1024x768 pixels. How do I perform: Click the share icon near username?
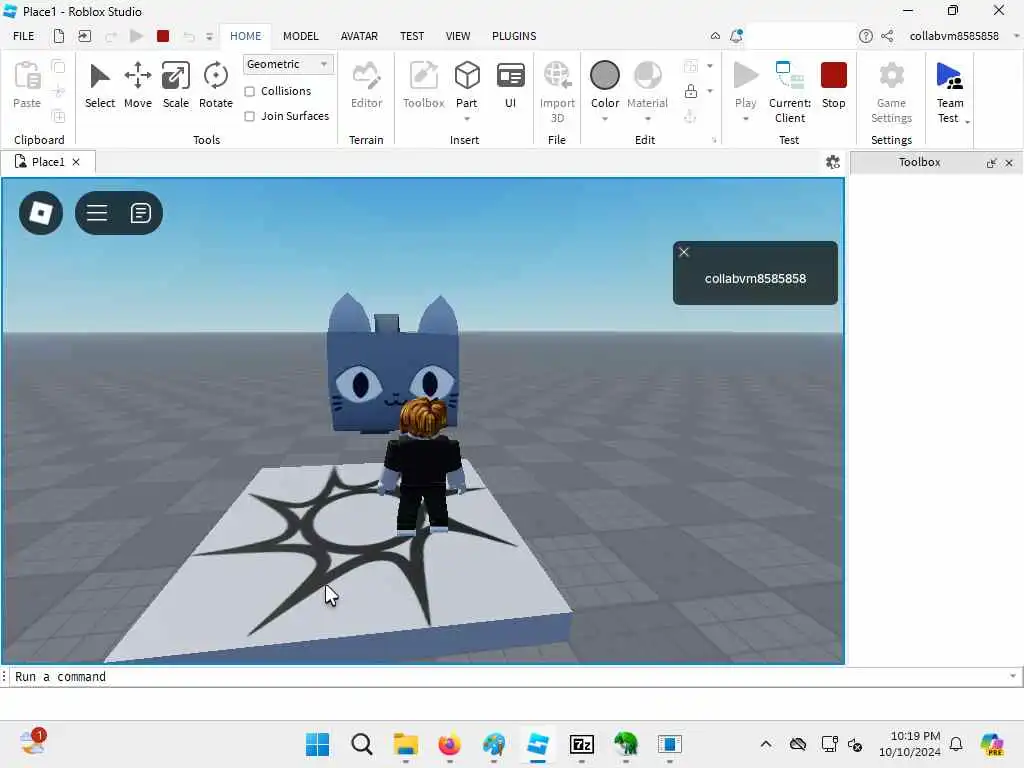(887, 36)
